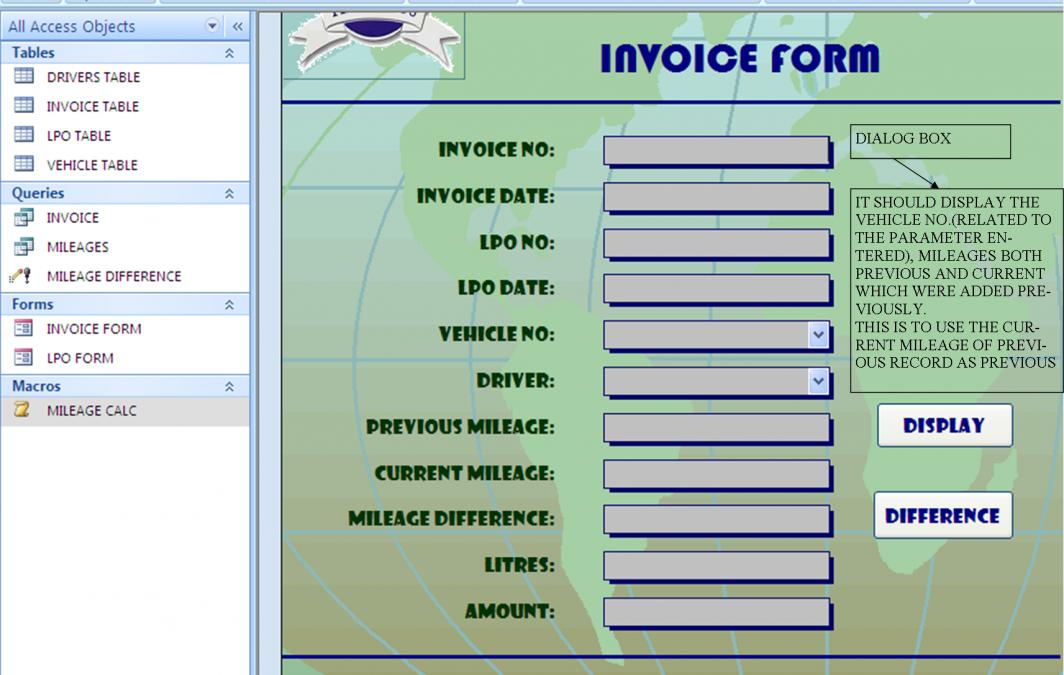The width and height of the screenshot is (1064, 675).
Task: Collapse the Forms group
Action: click(229, 305)
